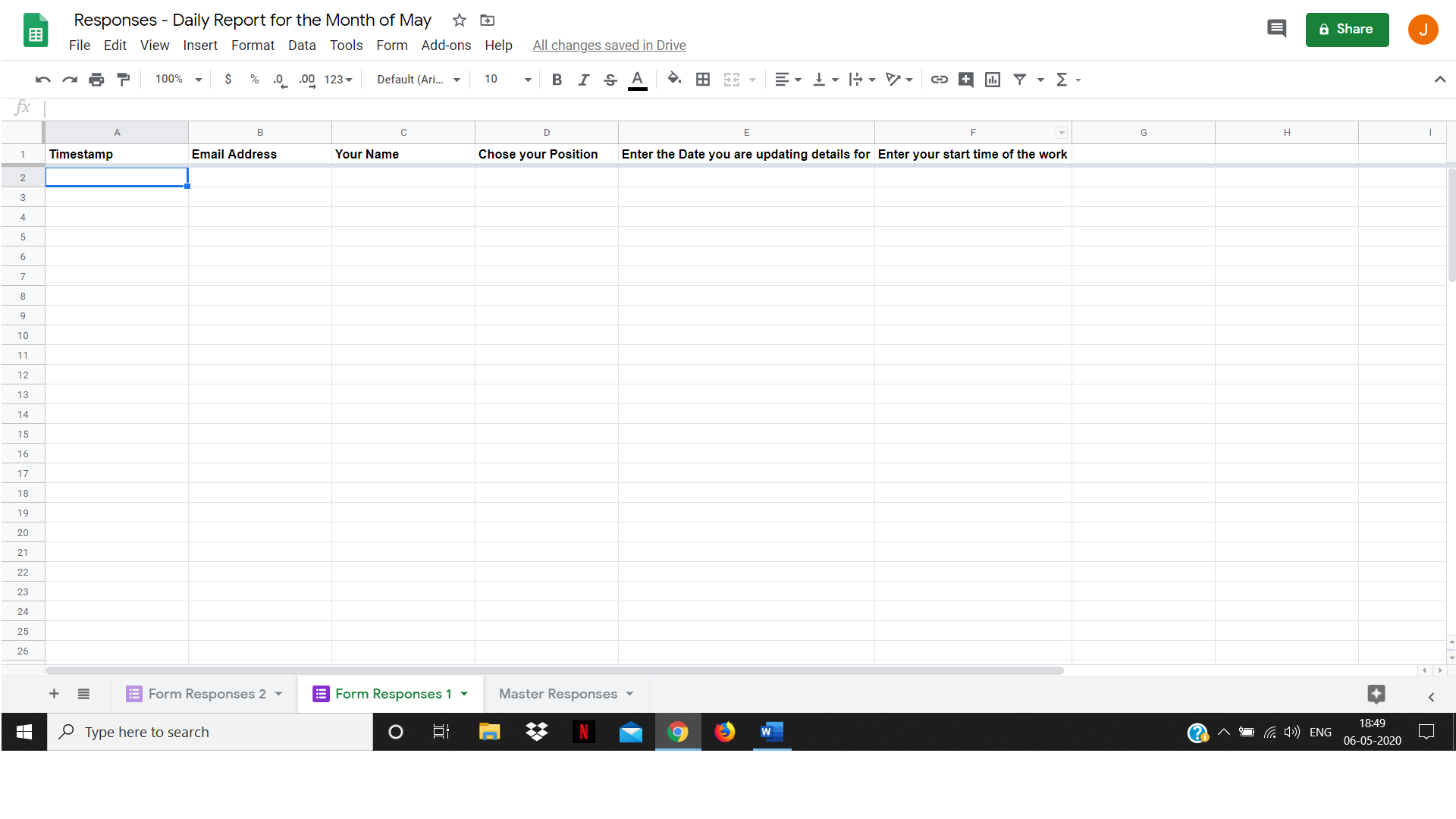This screenshot has height=819, width=1456.
Task: Format cell as currency
Action: point(228,79)
